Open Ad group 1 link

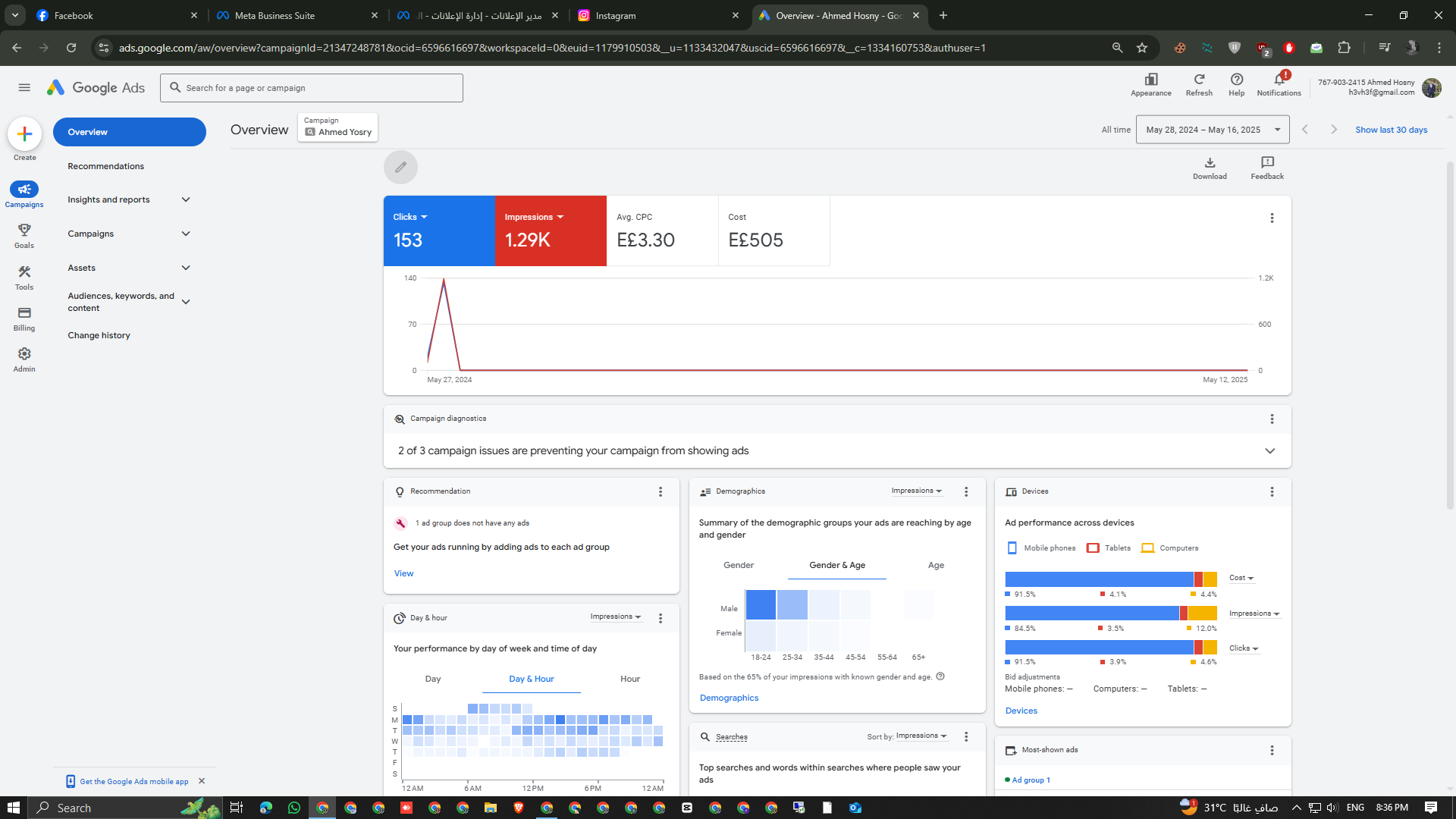tap(1031, 780)
